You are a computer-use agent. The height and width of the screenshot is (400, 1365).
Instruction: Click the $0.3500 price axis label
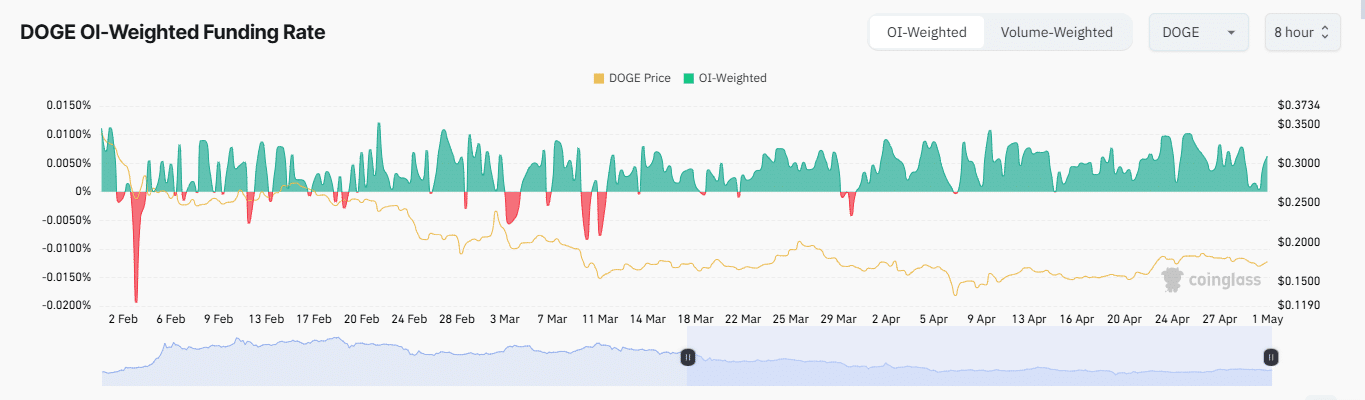1300,124
